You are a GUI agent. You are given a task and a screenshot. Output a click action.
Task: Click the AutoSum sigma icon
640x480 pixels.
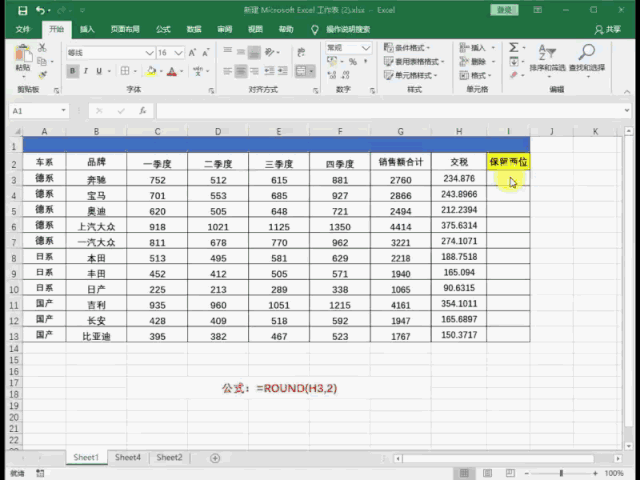pos(513,48)
